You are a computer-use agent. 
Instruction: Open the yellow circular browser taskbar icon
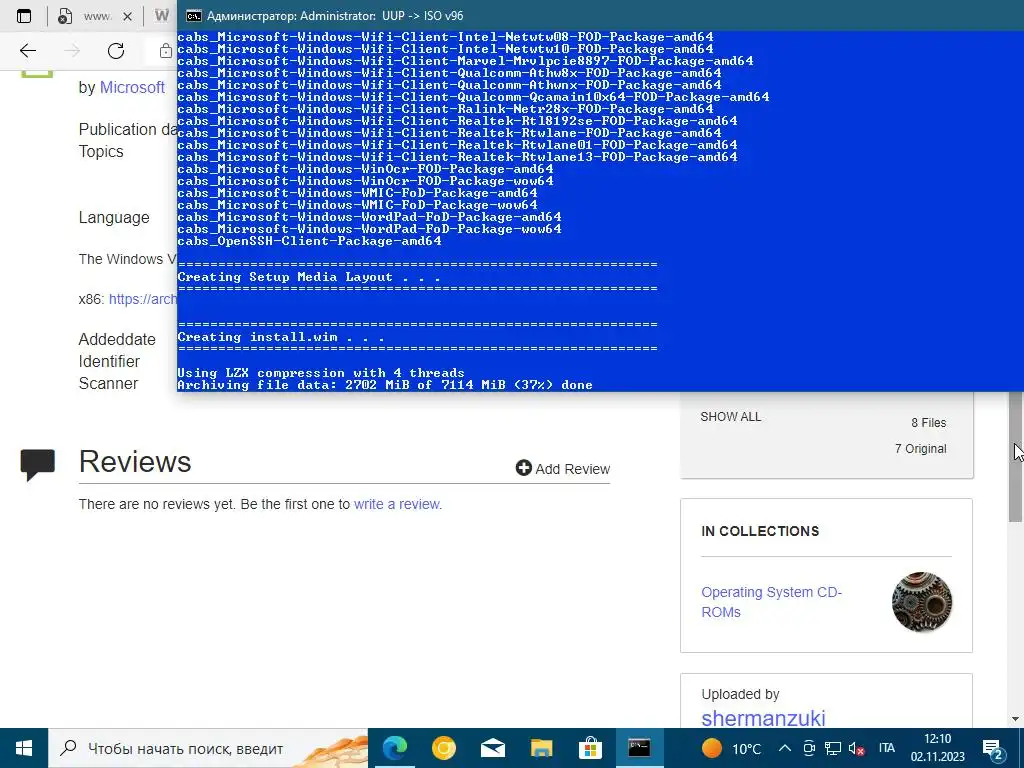443,748
